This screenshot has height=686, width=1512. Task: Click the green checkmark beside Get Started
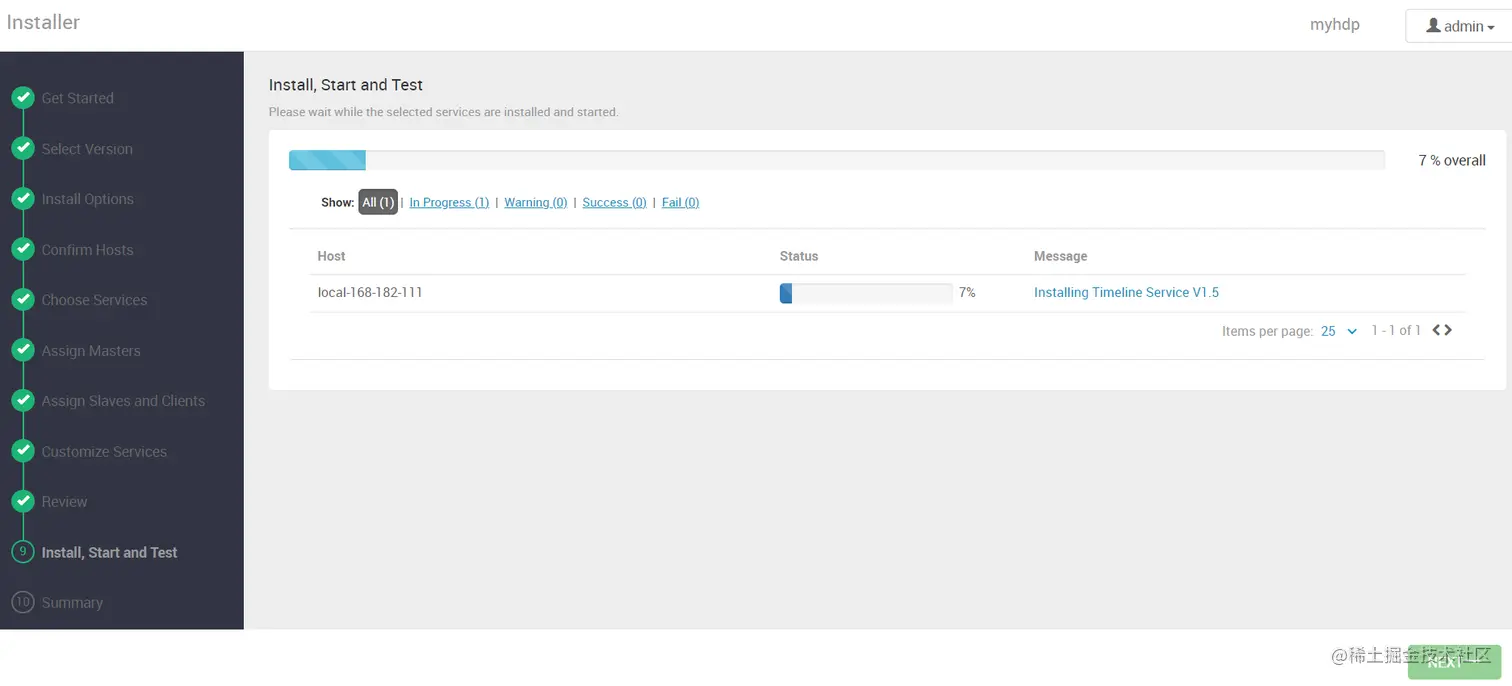pyautogui.click(x=22, y=98)
